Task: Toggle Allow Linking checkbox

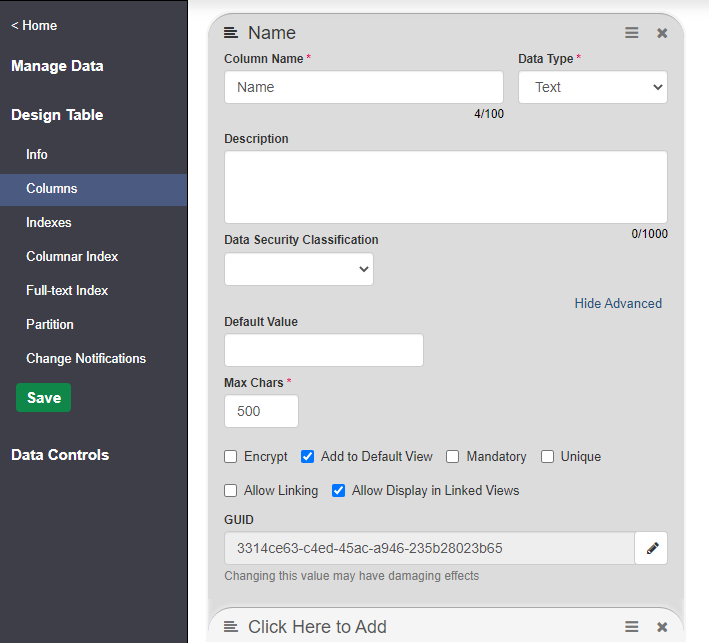Action: [231, 491]
